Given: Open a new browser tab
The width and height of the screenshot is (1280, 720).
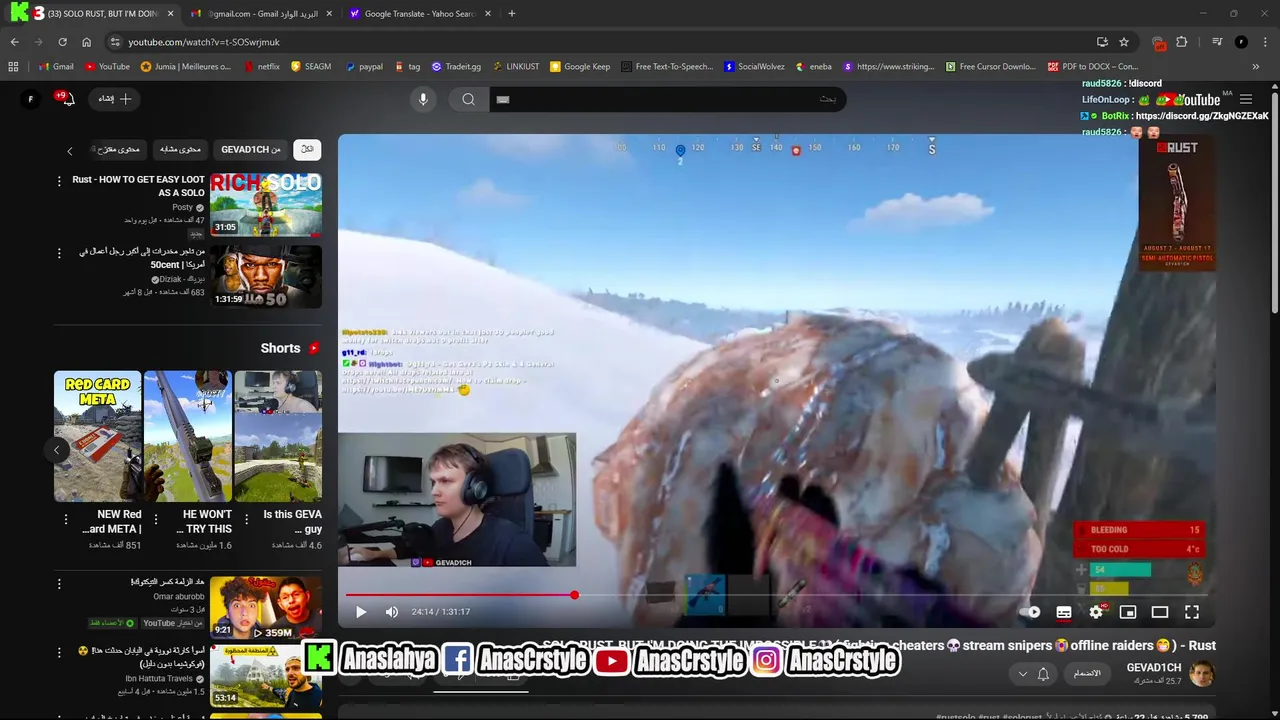Looking at the screenshot, I should coord(511,14).
